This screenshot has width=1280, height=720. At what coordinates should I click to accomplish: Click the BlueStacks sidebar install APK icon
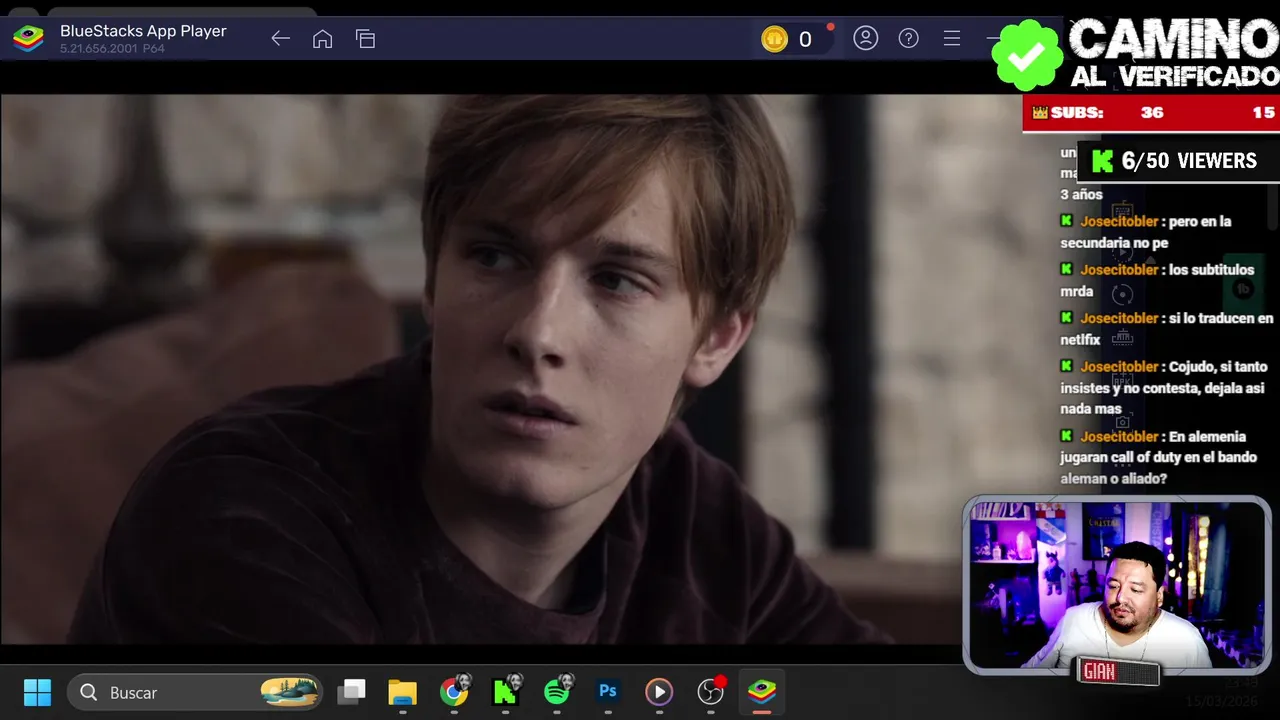point(1122,380)
